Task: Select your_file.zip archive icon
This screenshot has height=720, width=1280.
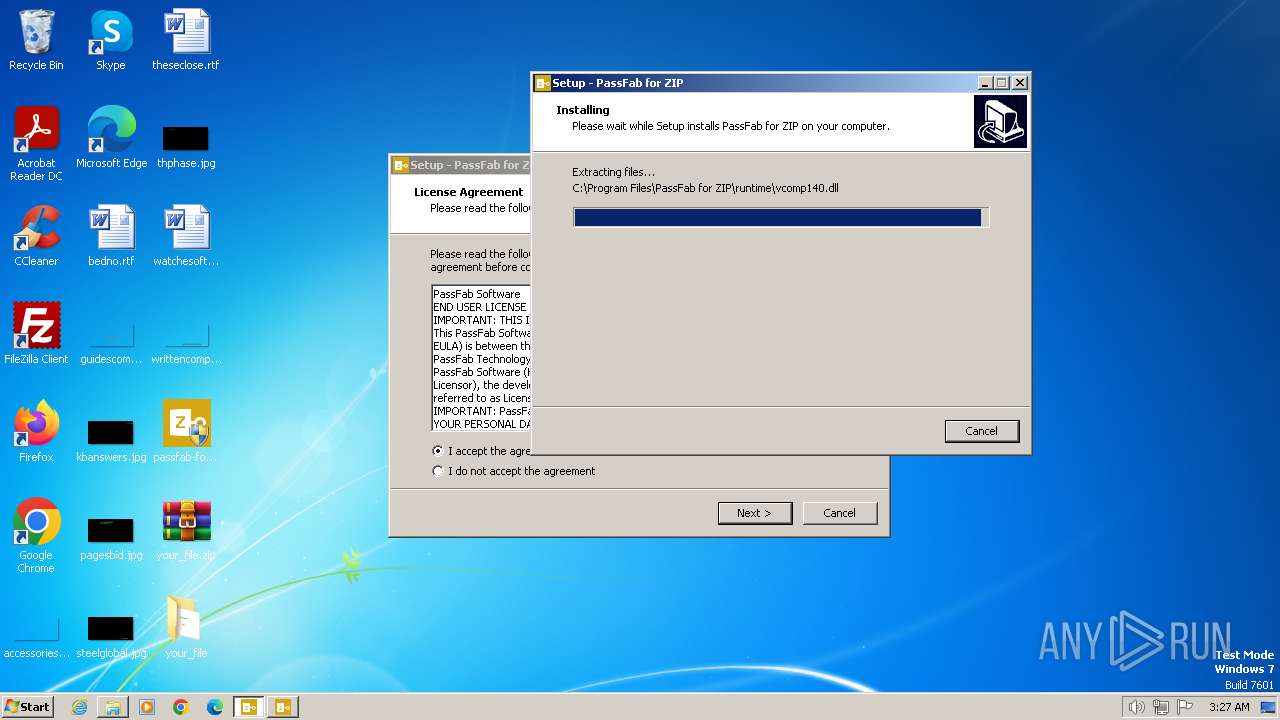Action: 186,530
